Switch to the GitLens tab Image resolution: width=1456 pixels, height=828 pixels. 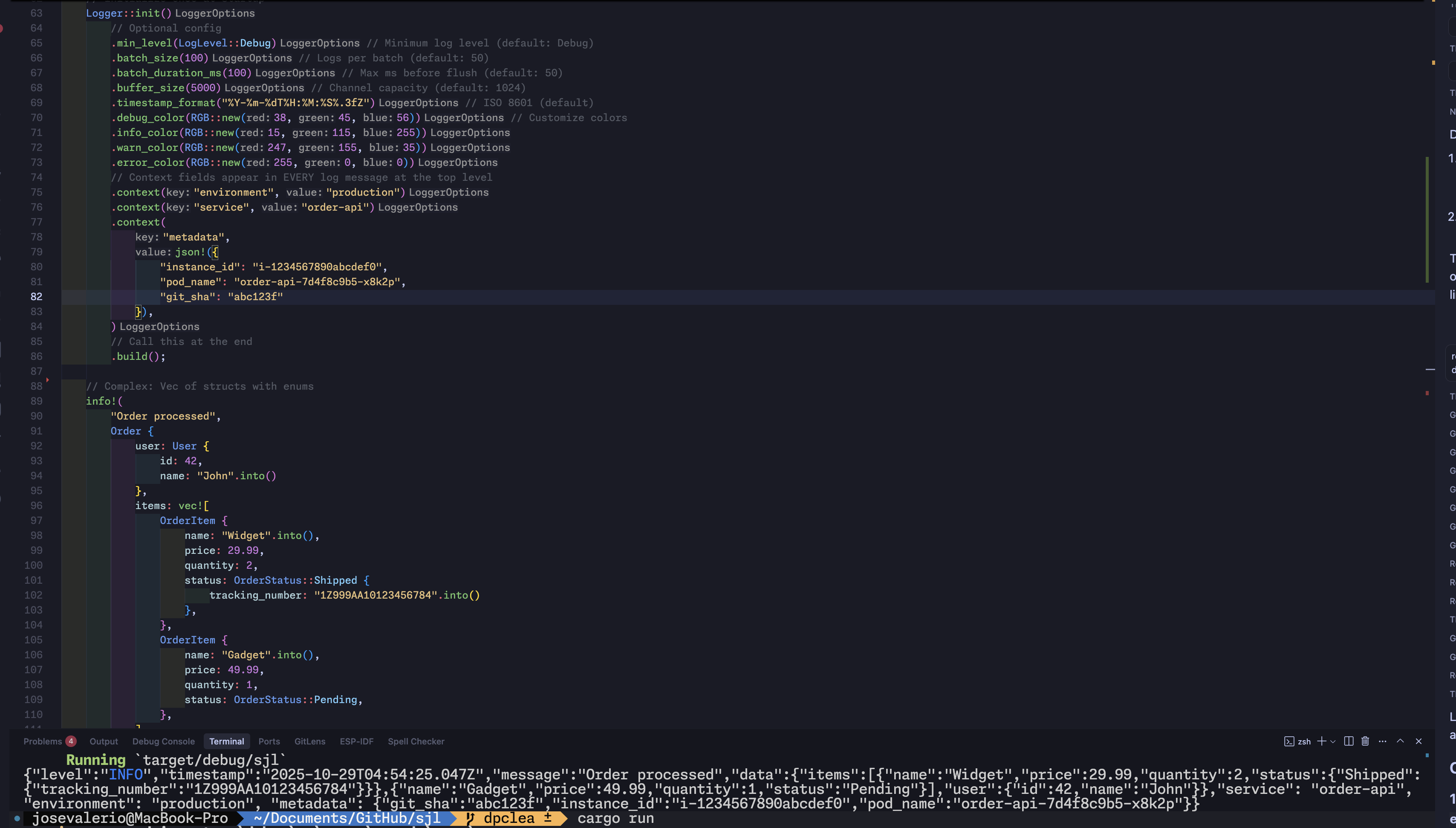click(310, 741)
